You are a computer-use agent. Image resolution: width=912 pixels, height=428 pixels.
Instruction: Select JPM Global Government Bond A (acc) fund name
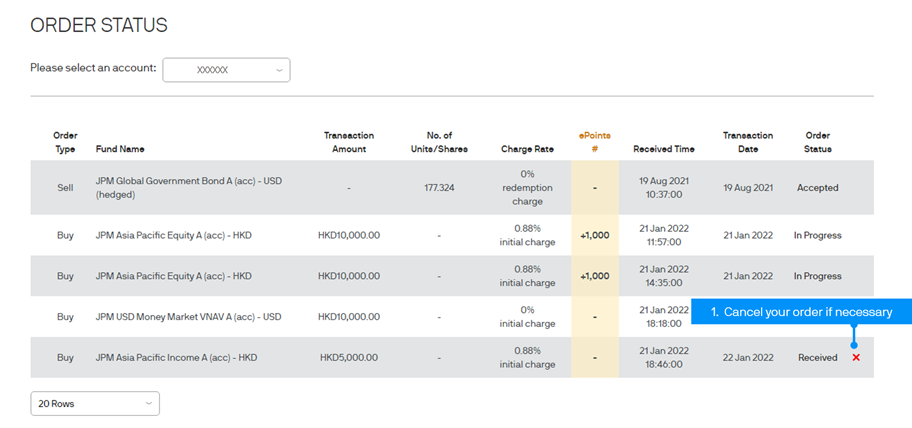[188, 188]
